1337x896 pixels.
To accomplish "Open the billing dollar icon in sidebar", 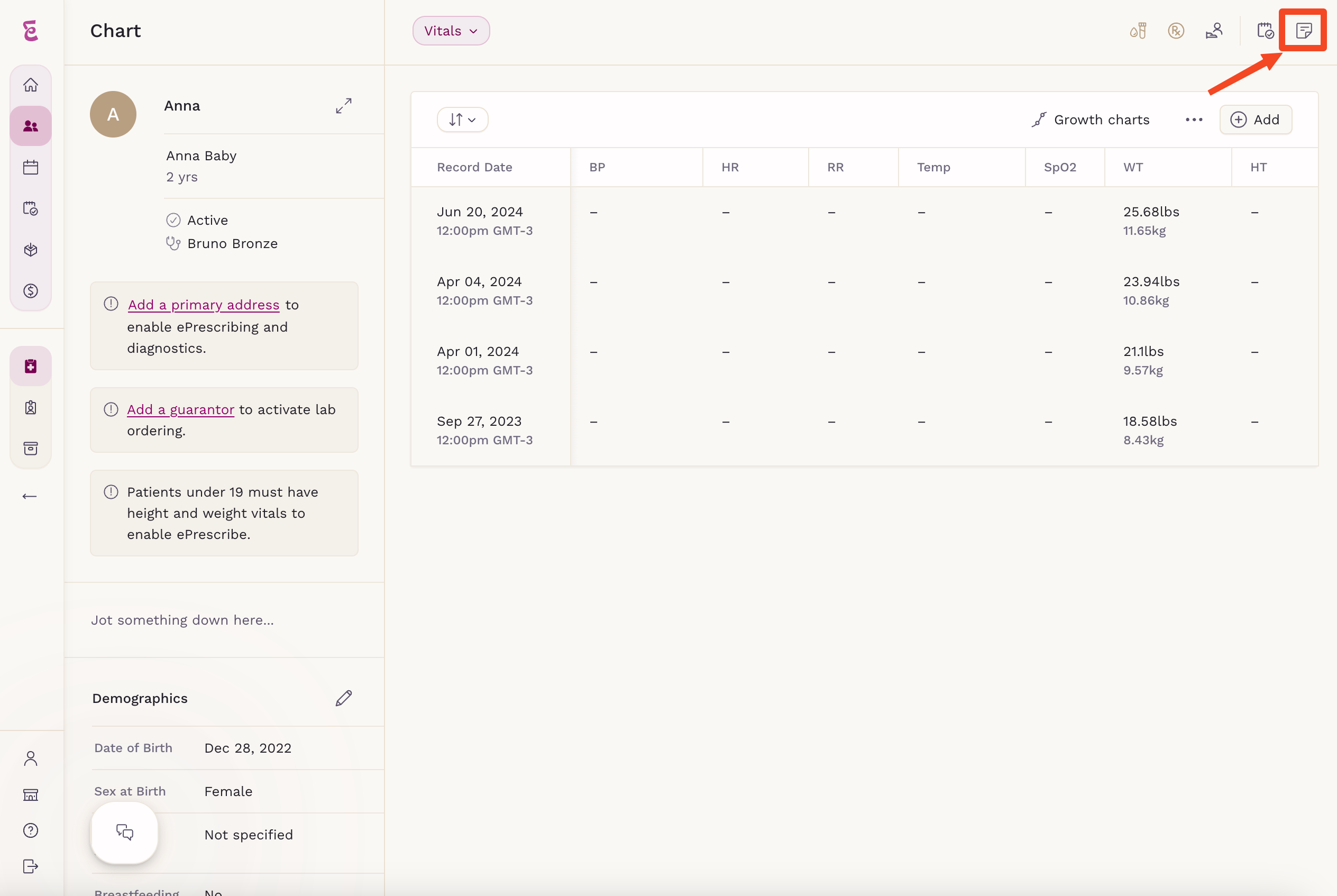I will (31, 291).
